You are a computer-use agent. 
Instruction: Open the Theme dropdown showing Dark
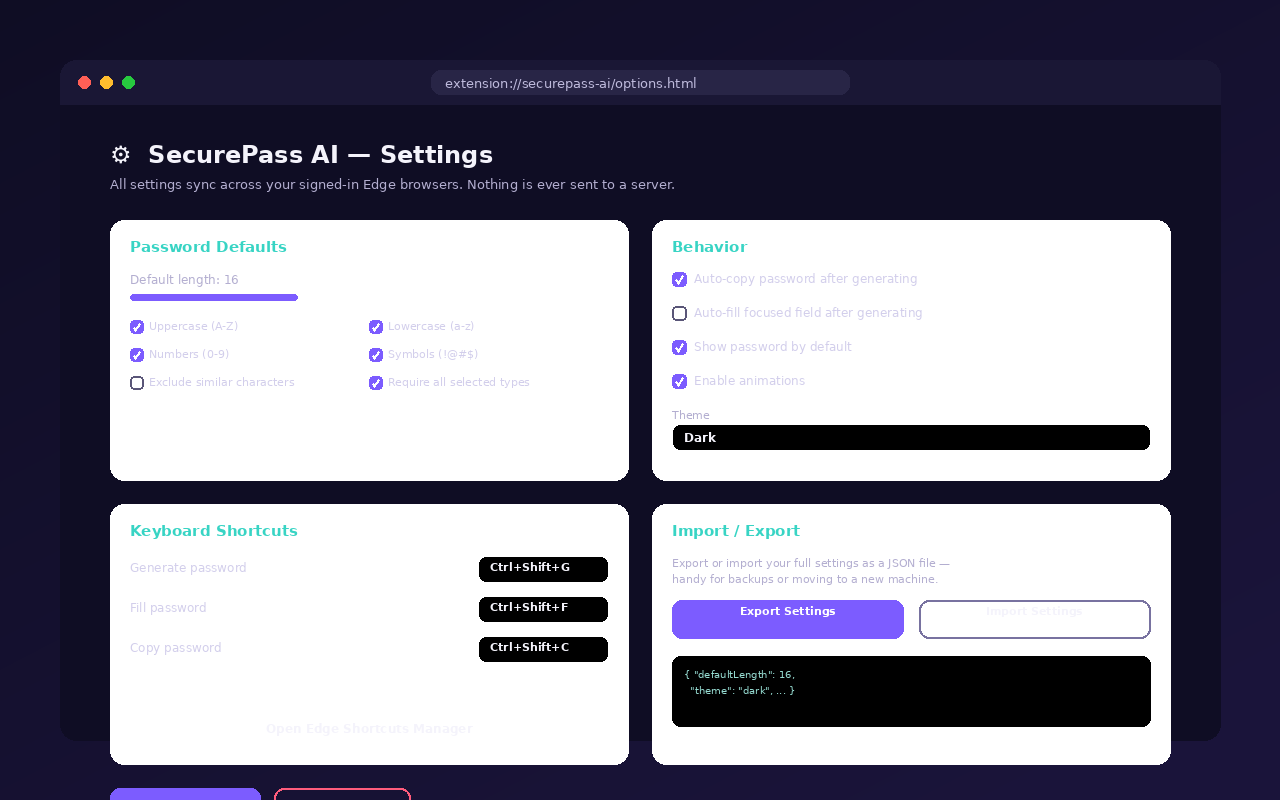click(x=911, y=438)
